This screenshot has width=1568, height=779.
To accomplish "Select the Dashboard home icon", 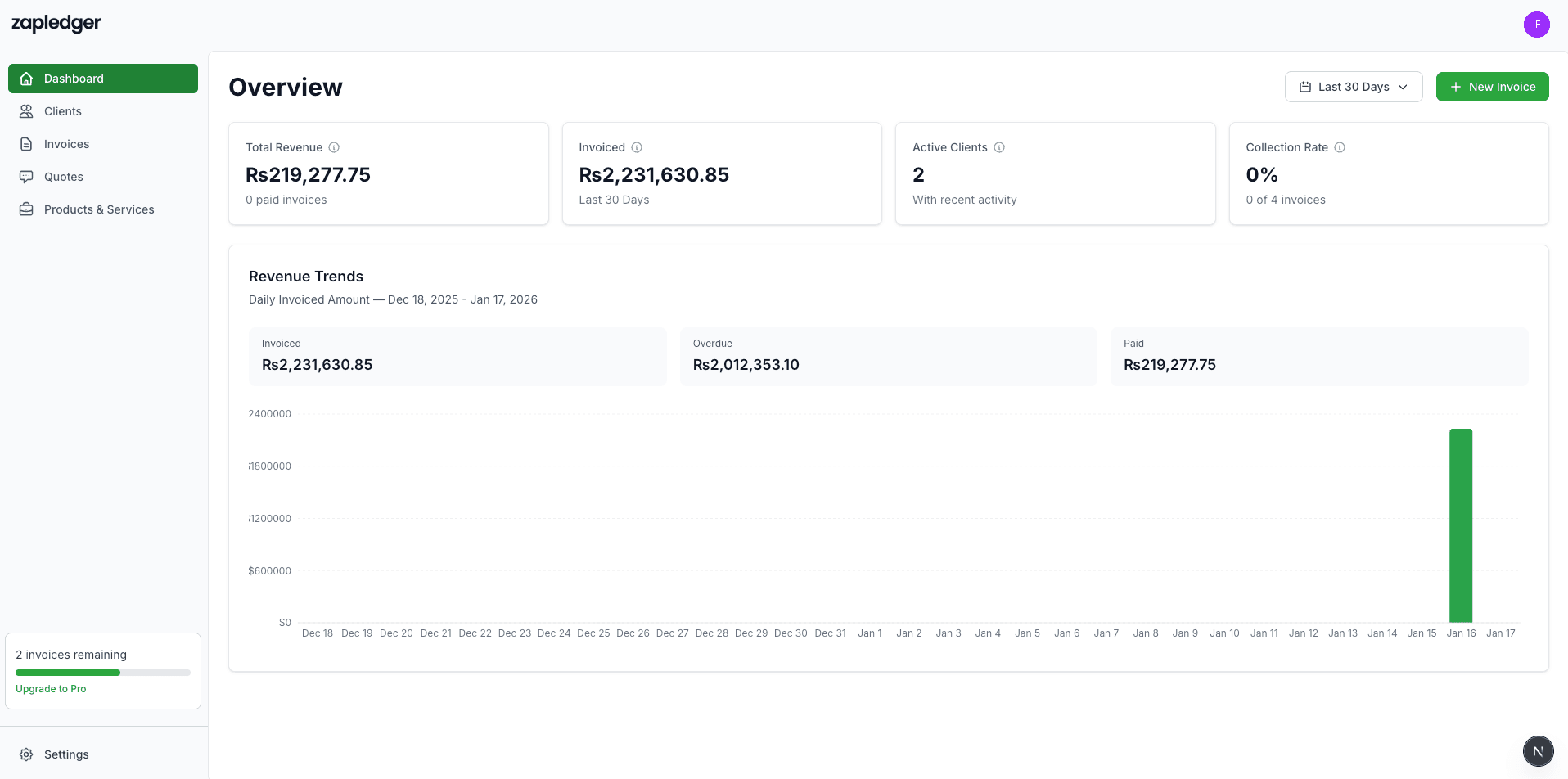I will 27,79.
